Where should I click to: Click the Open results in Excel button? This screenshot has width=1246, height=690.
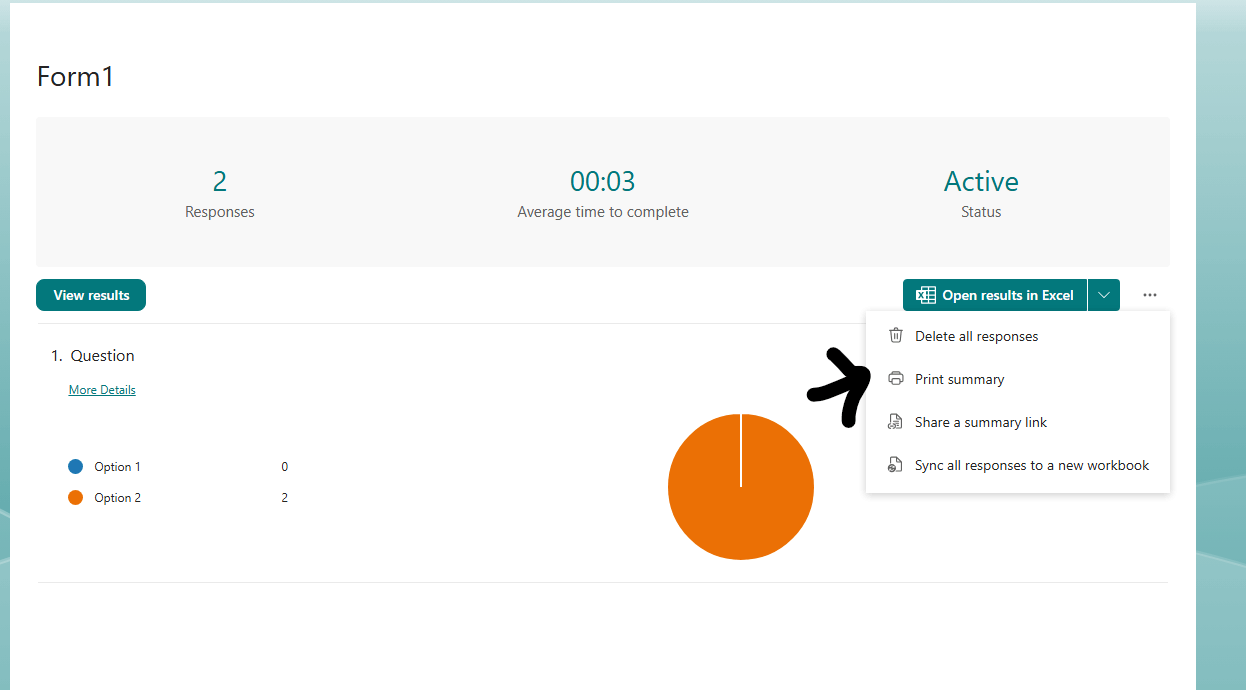(995, 295)
